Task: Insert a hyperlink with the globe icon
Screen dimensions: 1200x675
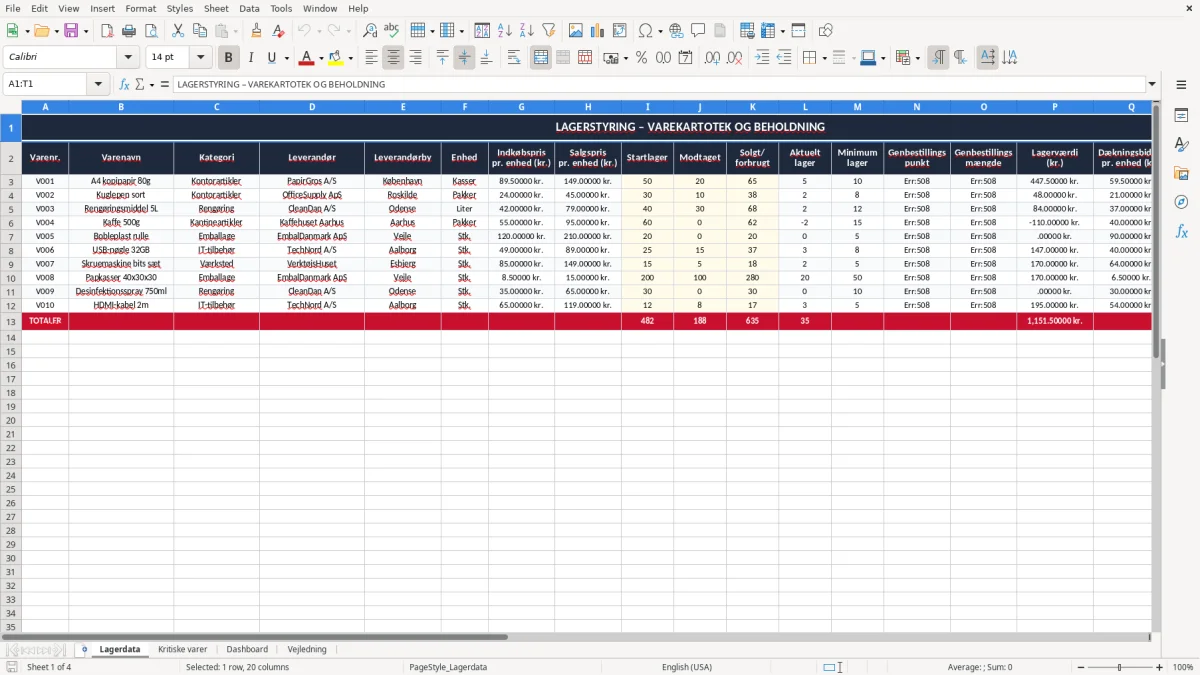Action: (676, 31)
